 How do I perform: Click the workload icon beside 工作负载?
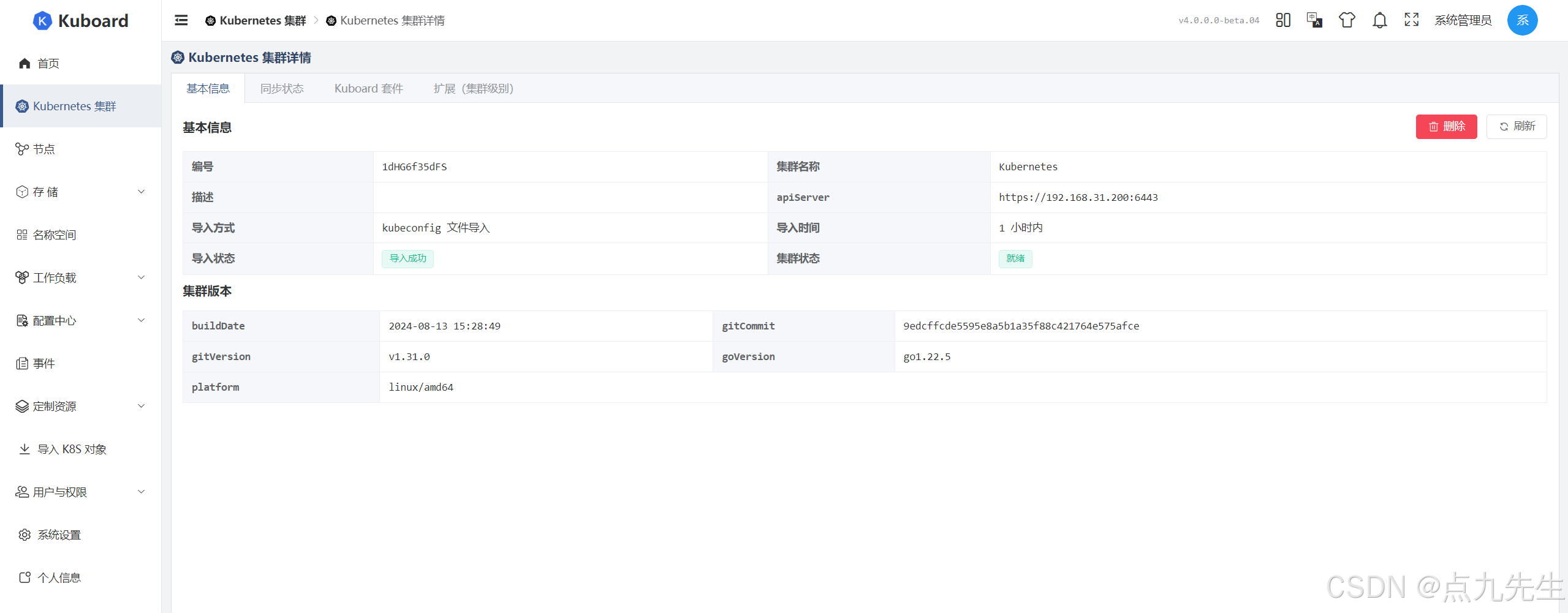click(x=22, y=277)
